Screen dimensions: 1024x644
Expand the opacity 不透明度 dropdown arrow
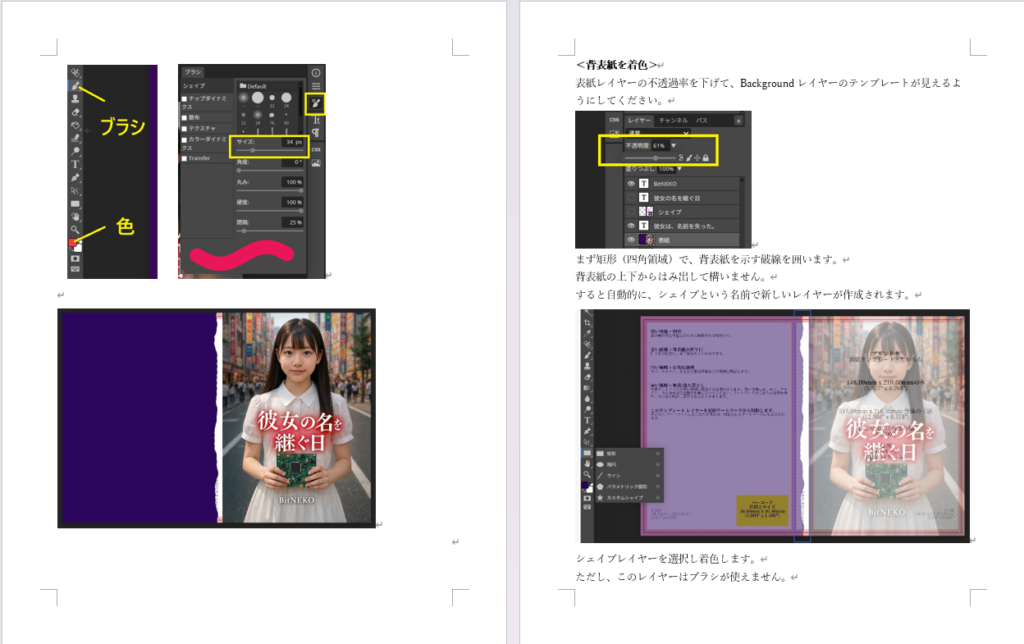pyautogui.click(x=673, y=146)
